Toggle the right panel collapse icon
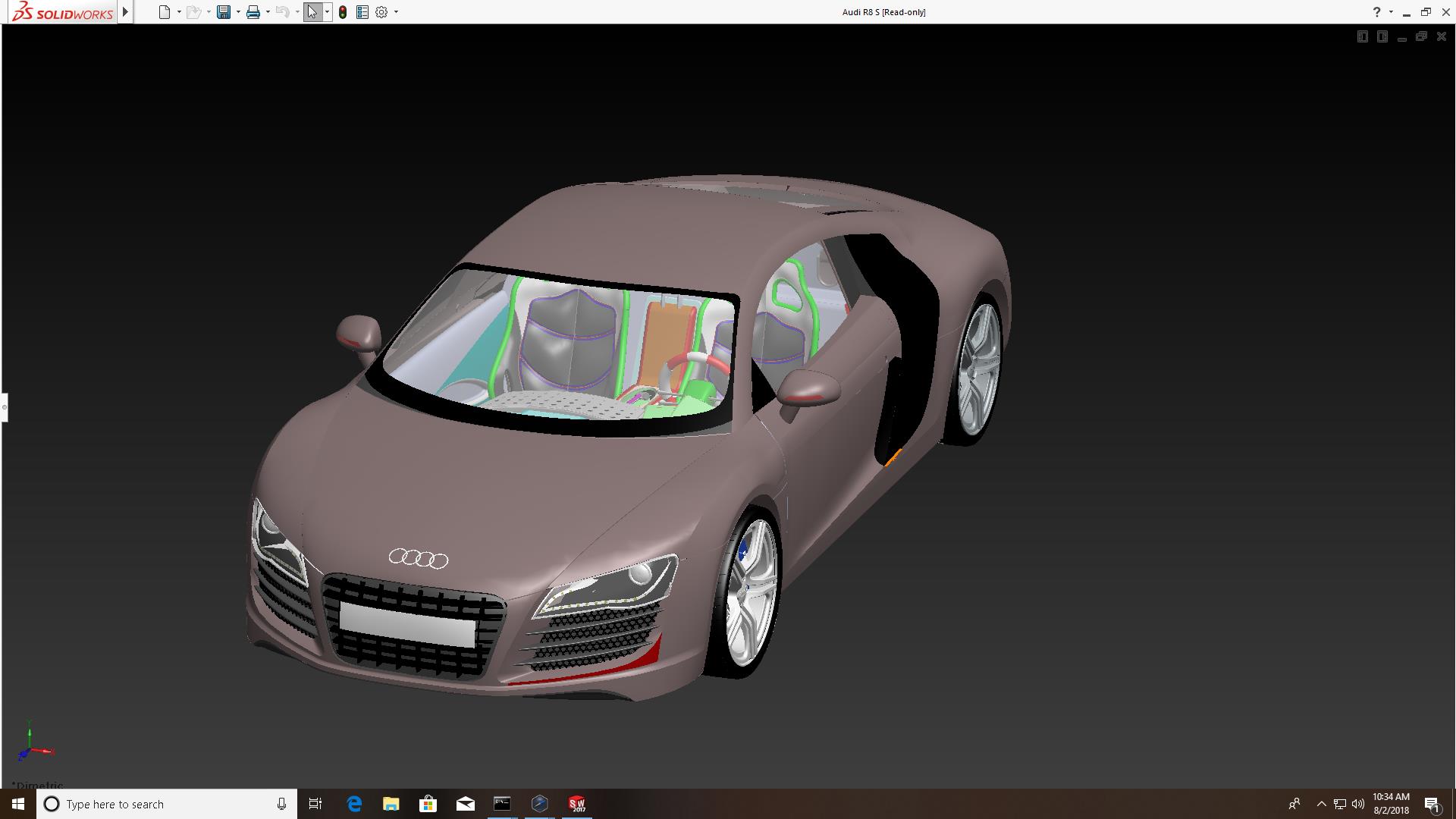Screen dimensions: 1456x819 [1382, 36]
